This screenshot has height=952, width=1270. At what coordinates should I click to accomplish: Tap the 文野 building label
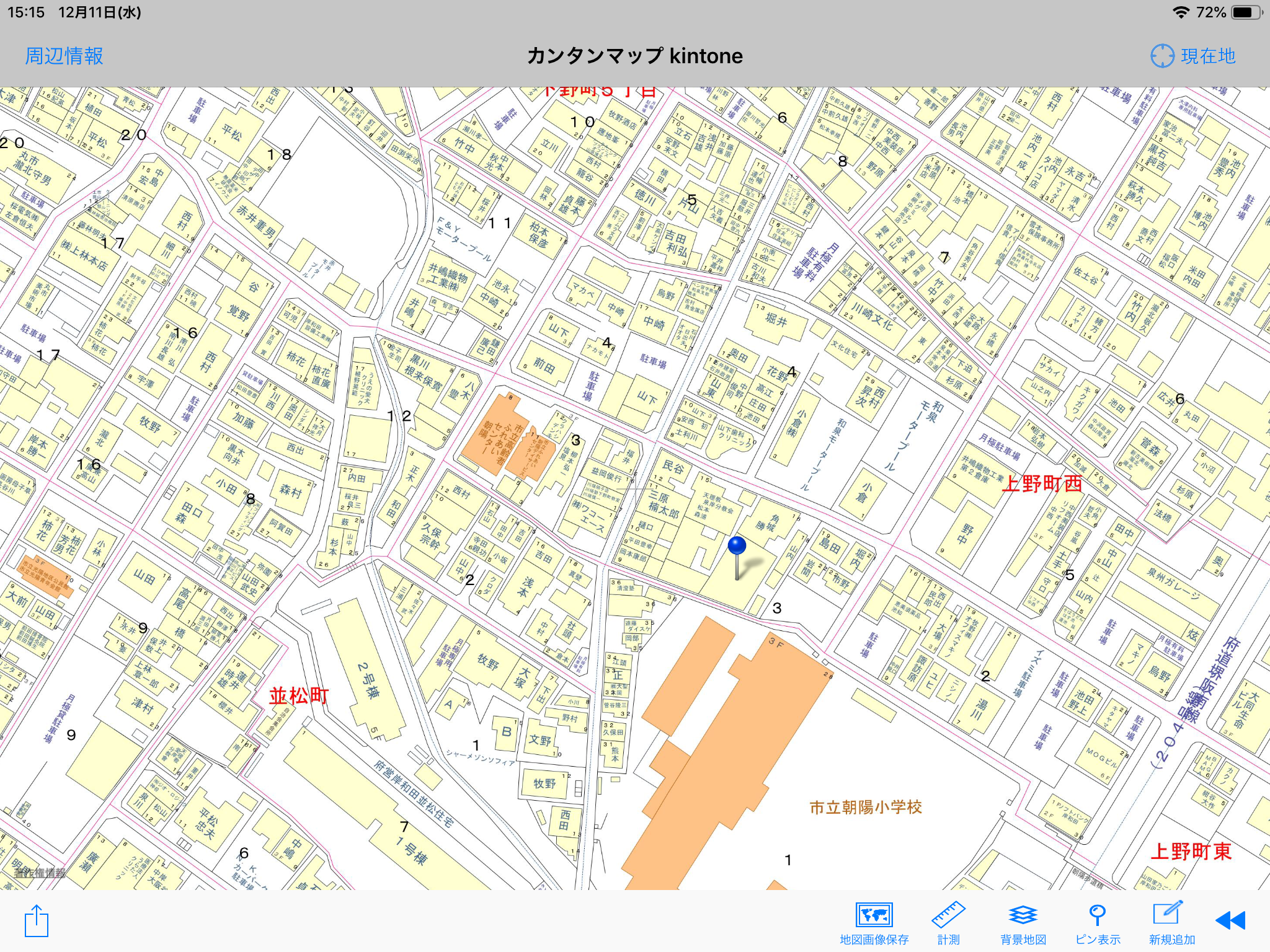540,740
